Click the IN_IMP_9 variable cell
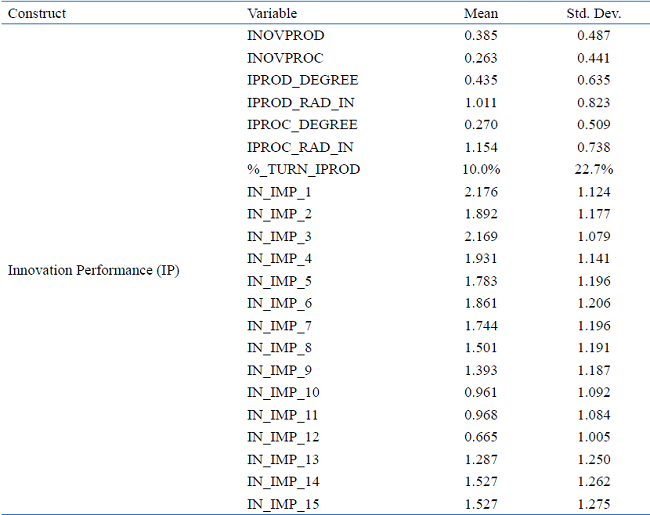Screen dimensions: 650x515 click(279, 370)
